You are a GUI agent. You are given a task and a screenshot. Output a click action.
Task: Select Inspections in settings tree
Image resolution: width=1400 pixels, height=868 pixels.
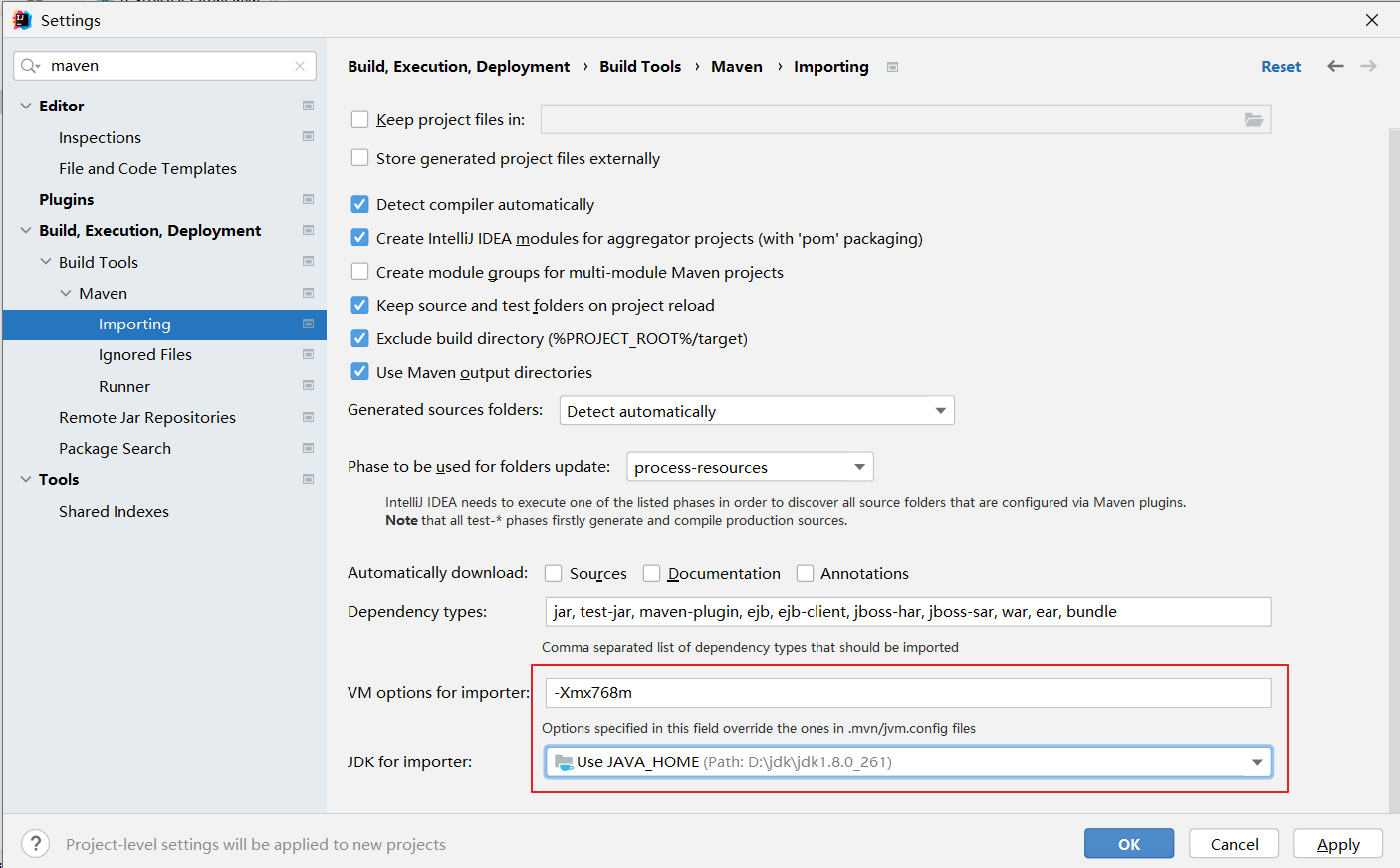point(100,137)
